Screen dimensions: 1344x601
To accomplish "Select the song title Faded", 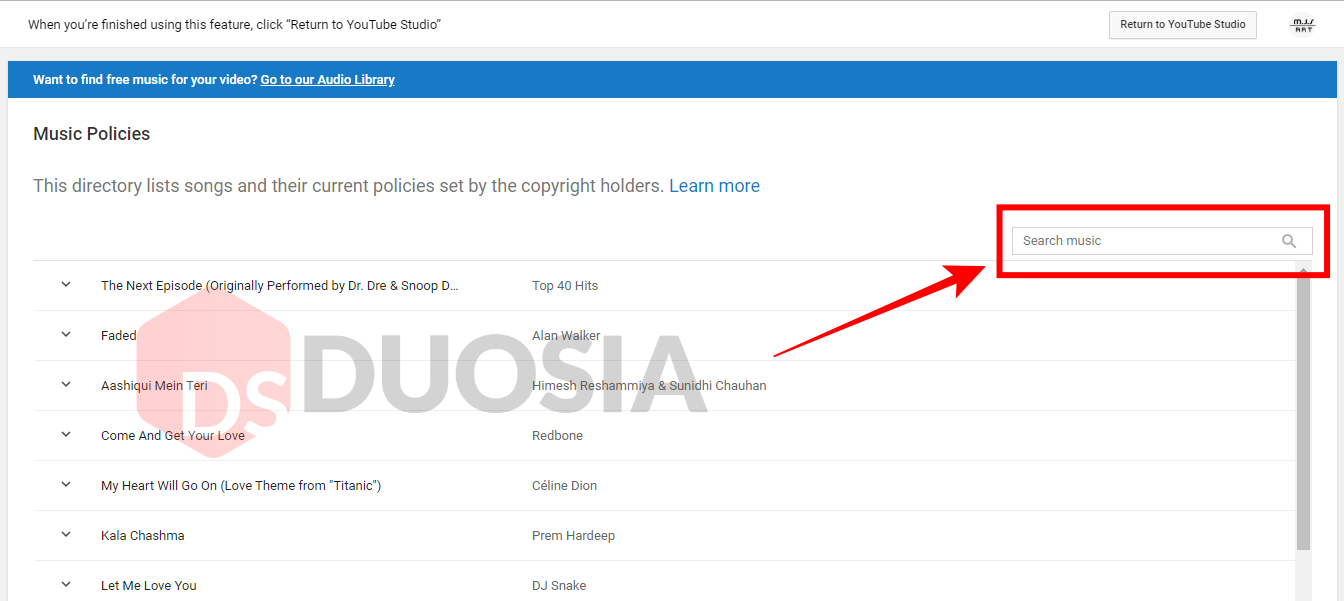I will coord(118,336).
